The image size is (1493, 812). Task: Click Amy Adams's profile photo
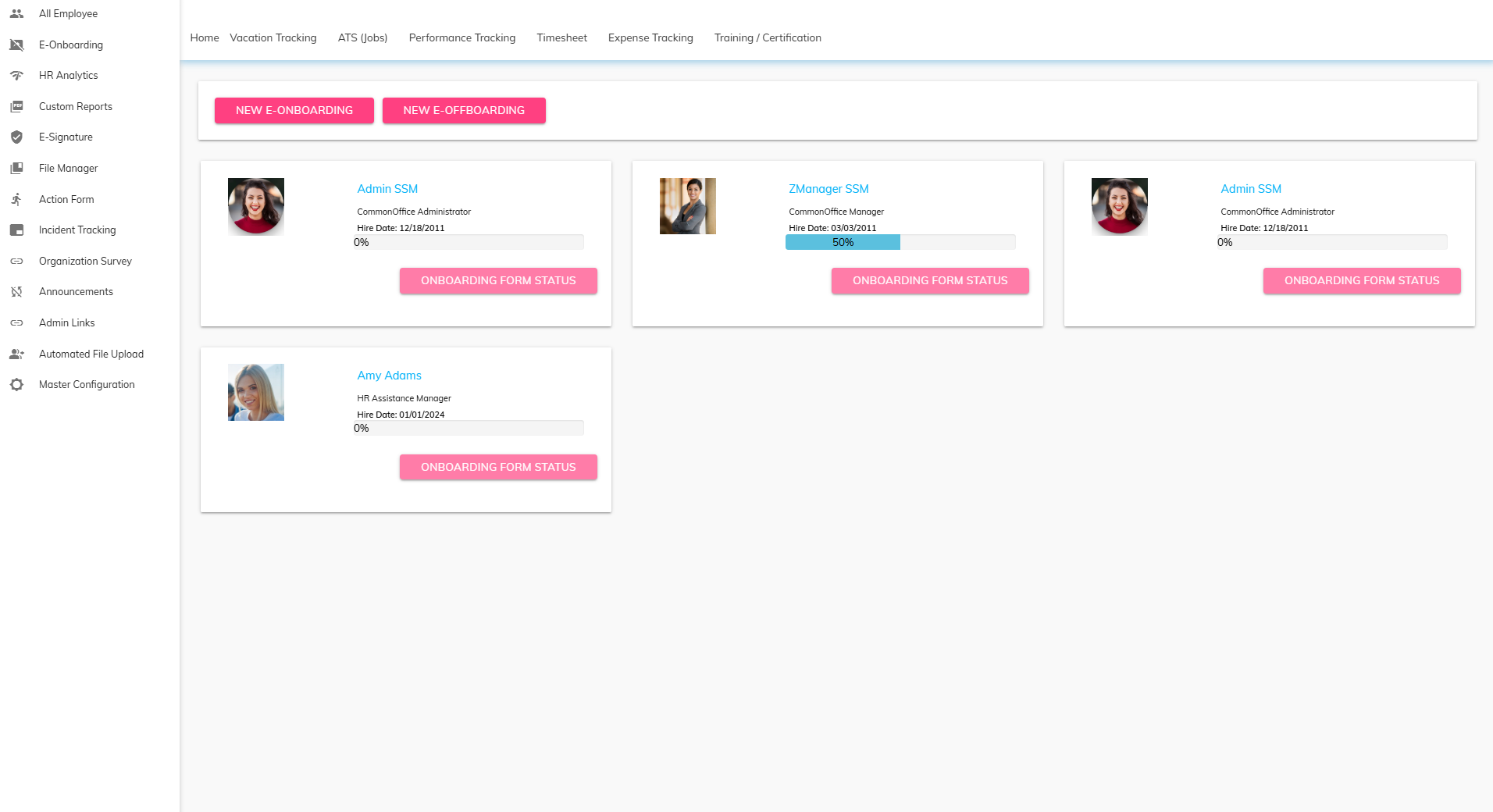255,392
